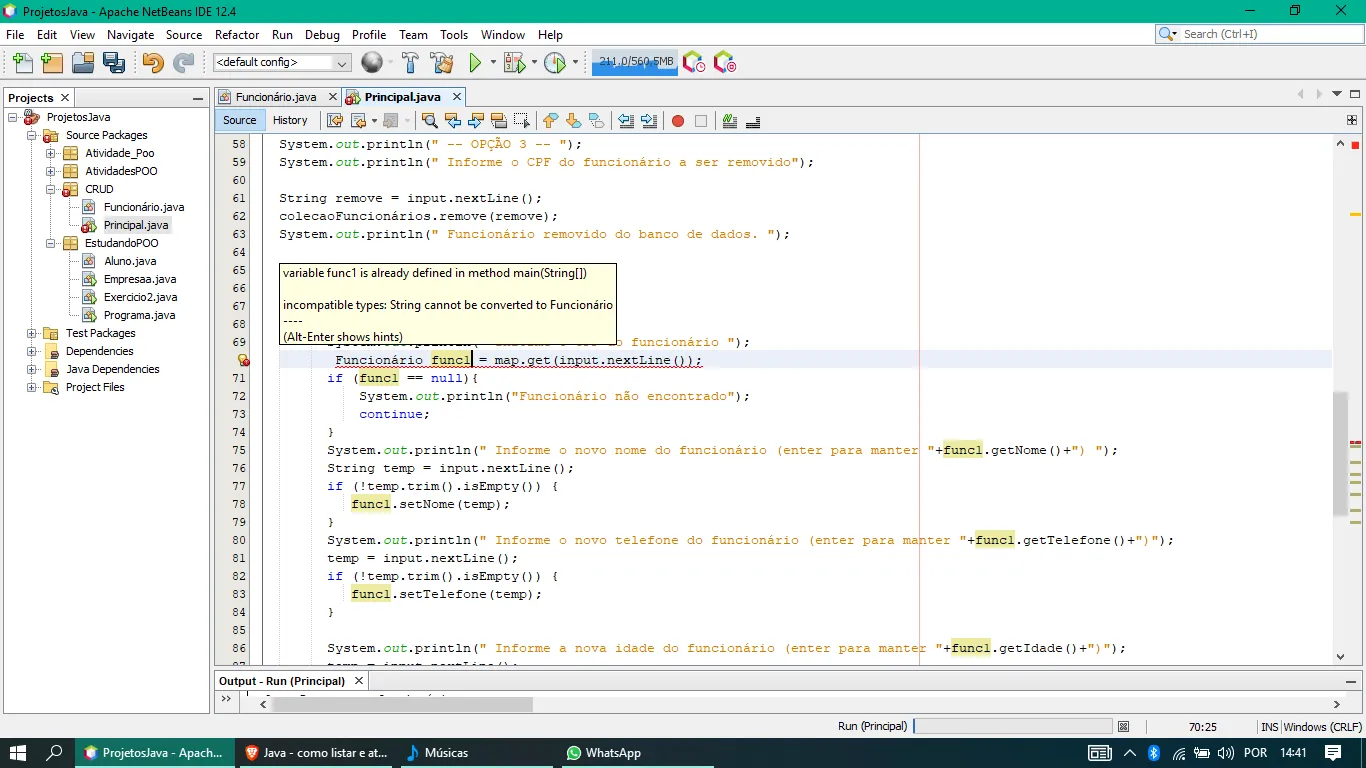Screen dimensions: 1366x768
Task: Open the Refactor menu
Action: point(237,34)
